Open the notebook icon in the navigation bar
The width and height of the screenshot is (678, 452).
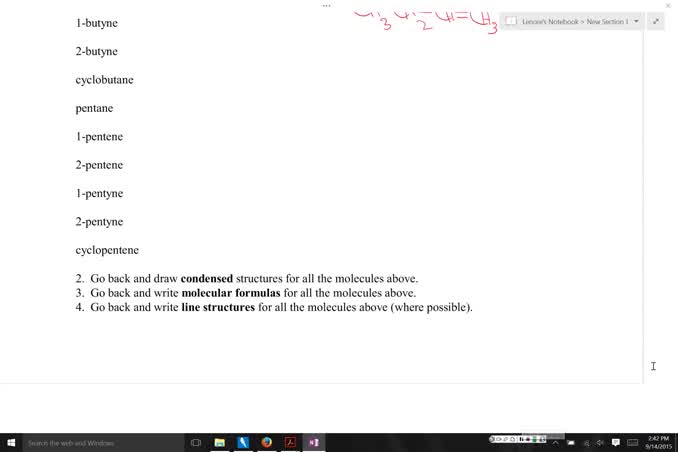tap(511, 21)
